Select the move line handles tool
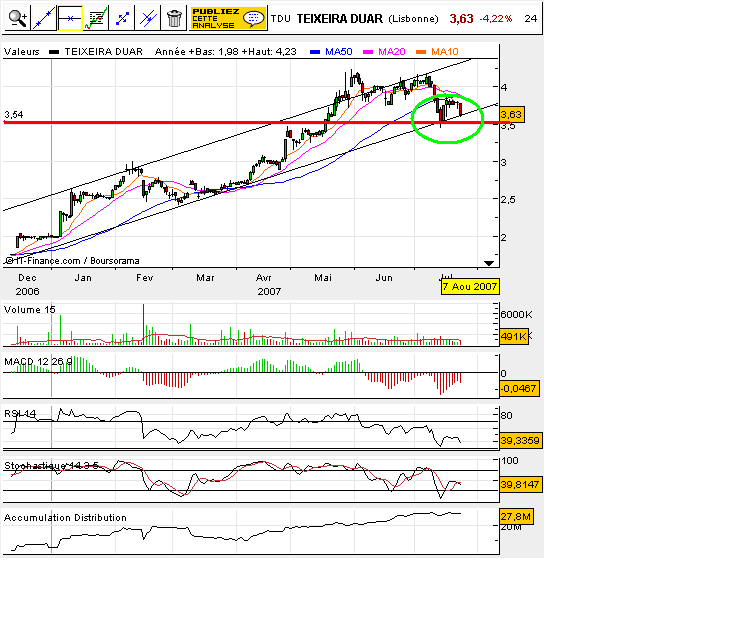Image resolution: width=738 pixels, height=637 pixels. pos(122,18)
